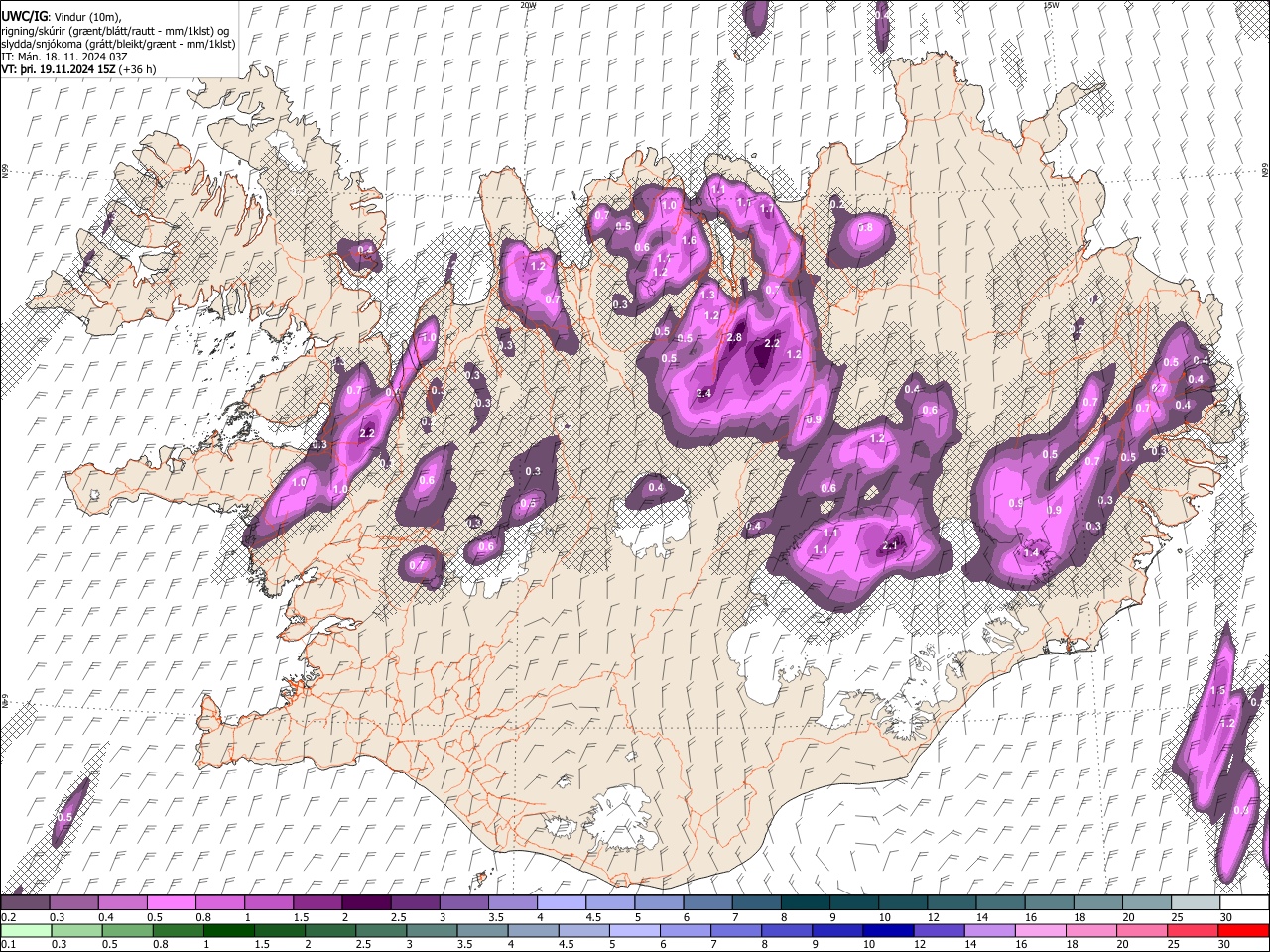Pick the pure red 30 lower legend swatch

[x=1242, y=930]
